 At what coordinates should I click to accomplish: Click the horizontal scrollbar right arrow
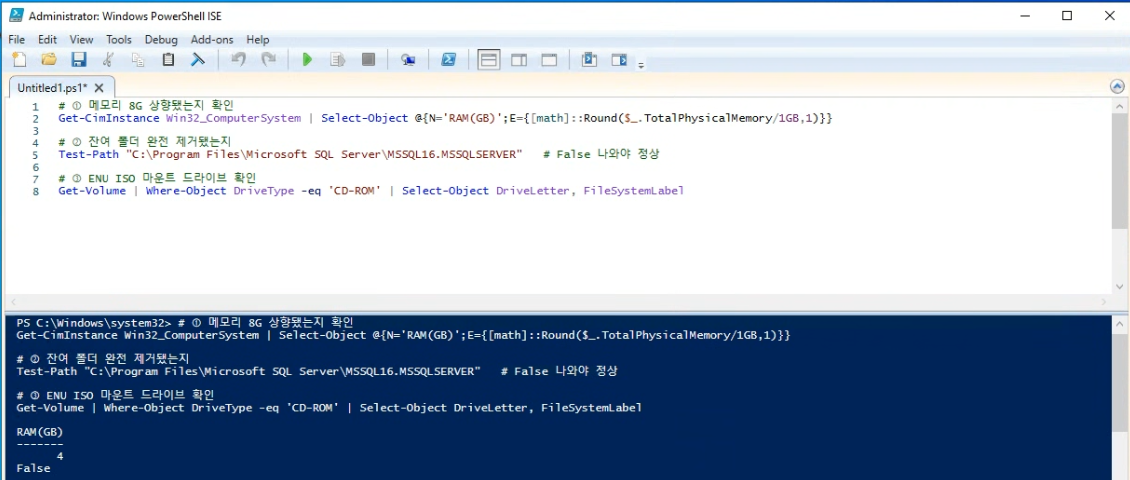point(1105,302)
